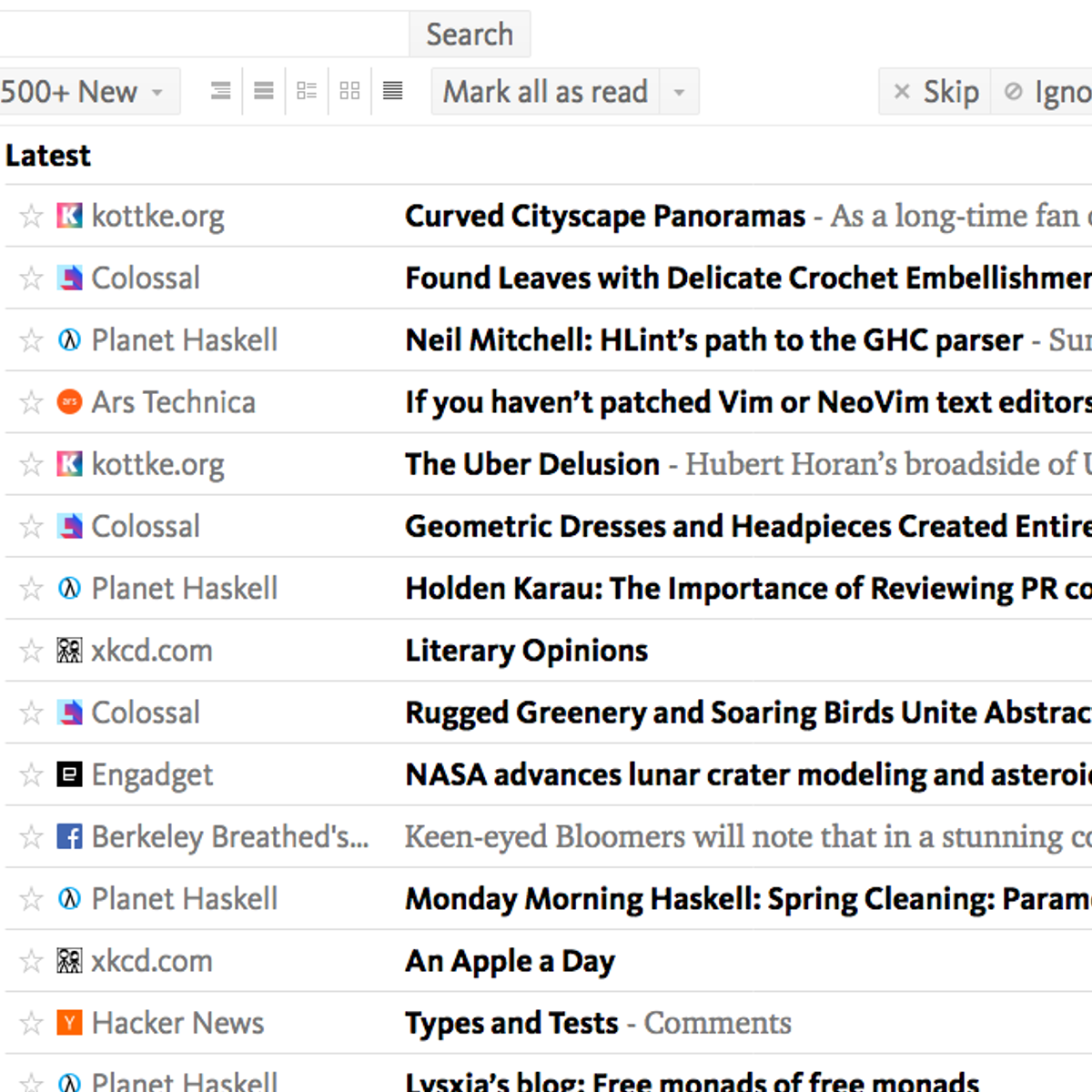Screen dimensions: 1092x1092
Task: Select the dense justified text view icon
Action: pos(392,91)
